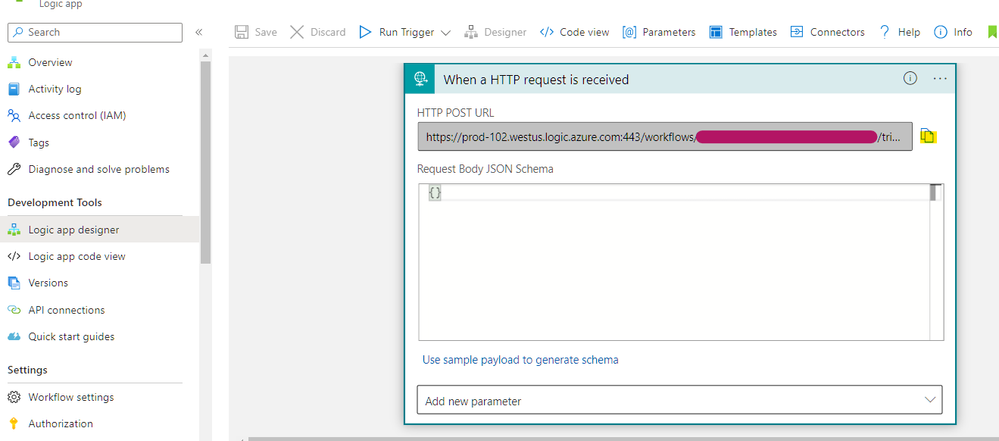The width and height of the screenshot is (999, 441).
Task: Click the sidebar Search box
Action: (x=95, y=32)
